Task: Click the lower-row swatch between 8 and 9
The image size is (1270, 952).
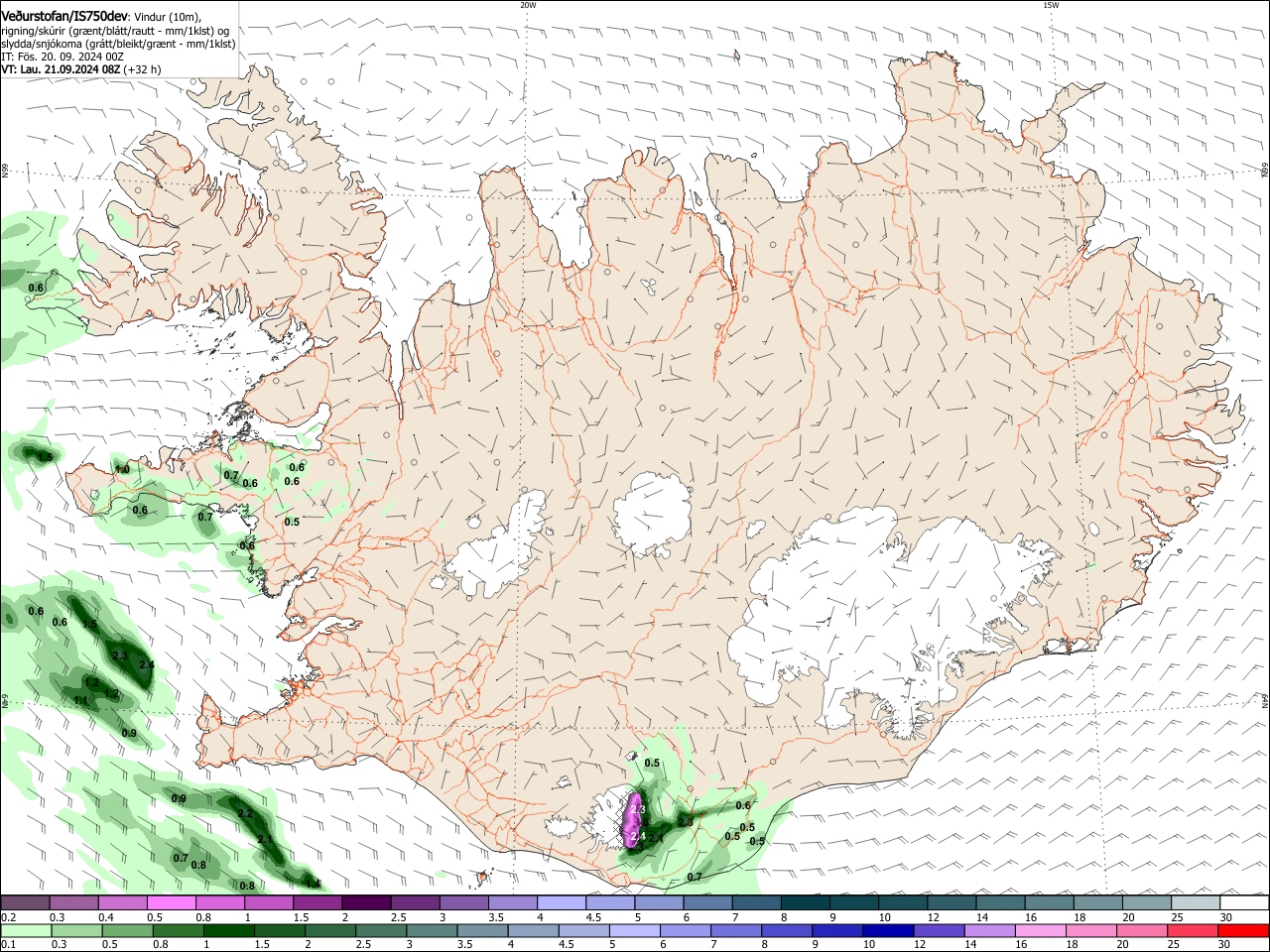Action: 785,930
